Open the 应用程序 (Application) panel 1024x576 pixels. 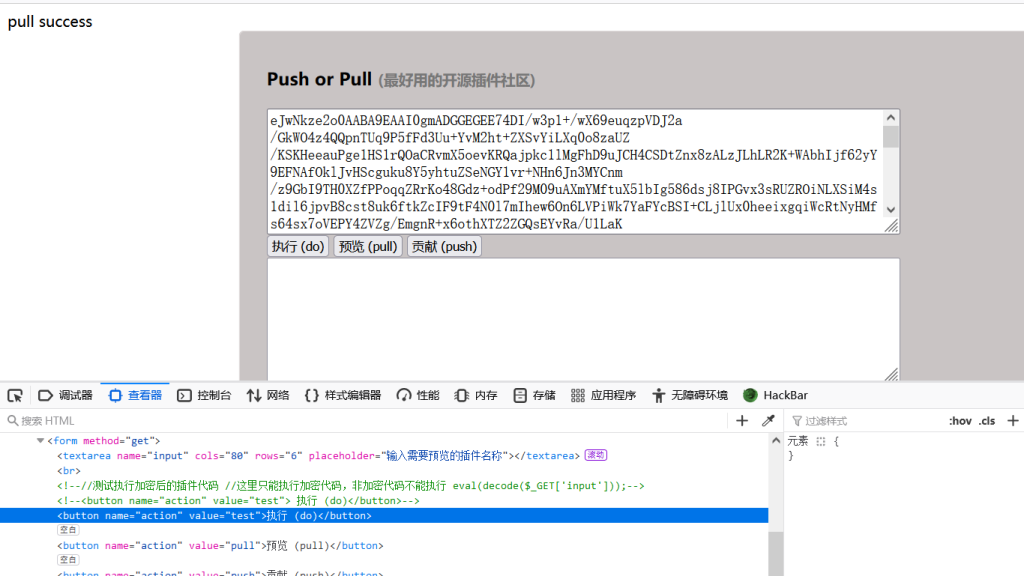tap(603, 395)
